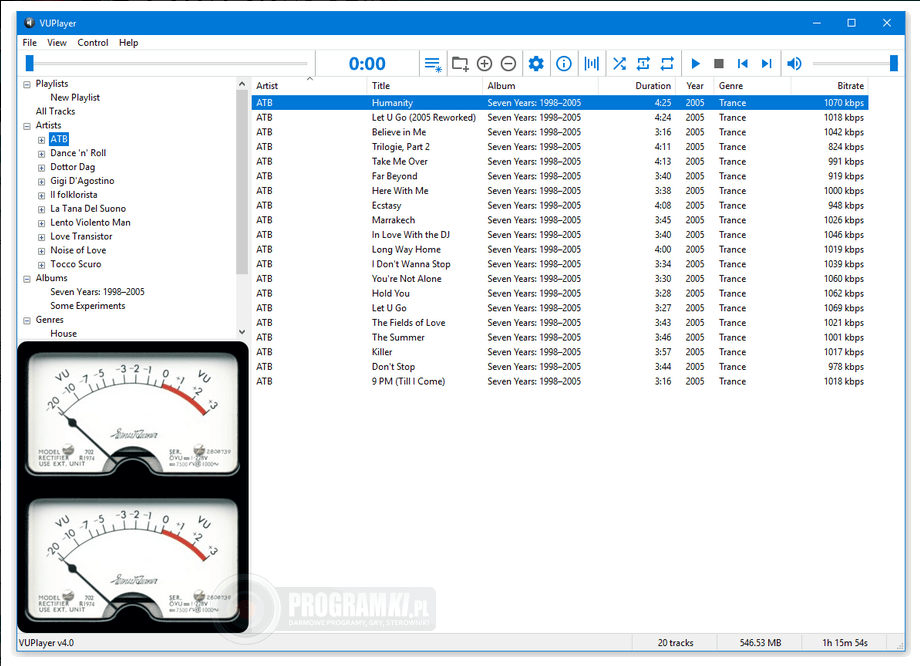Open the playlist options icon

(433, 64)
